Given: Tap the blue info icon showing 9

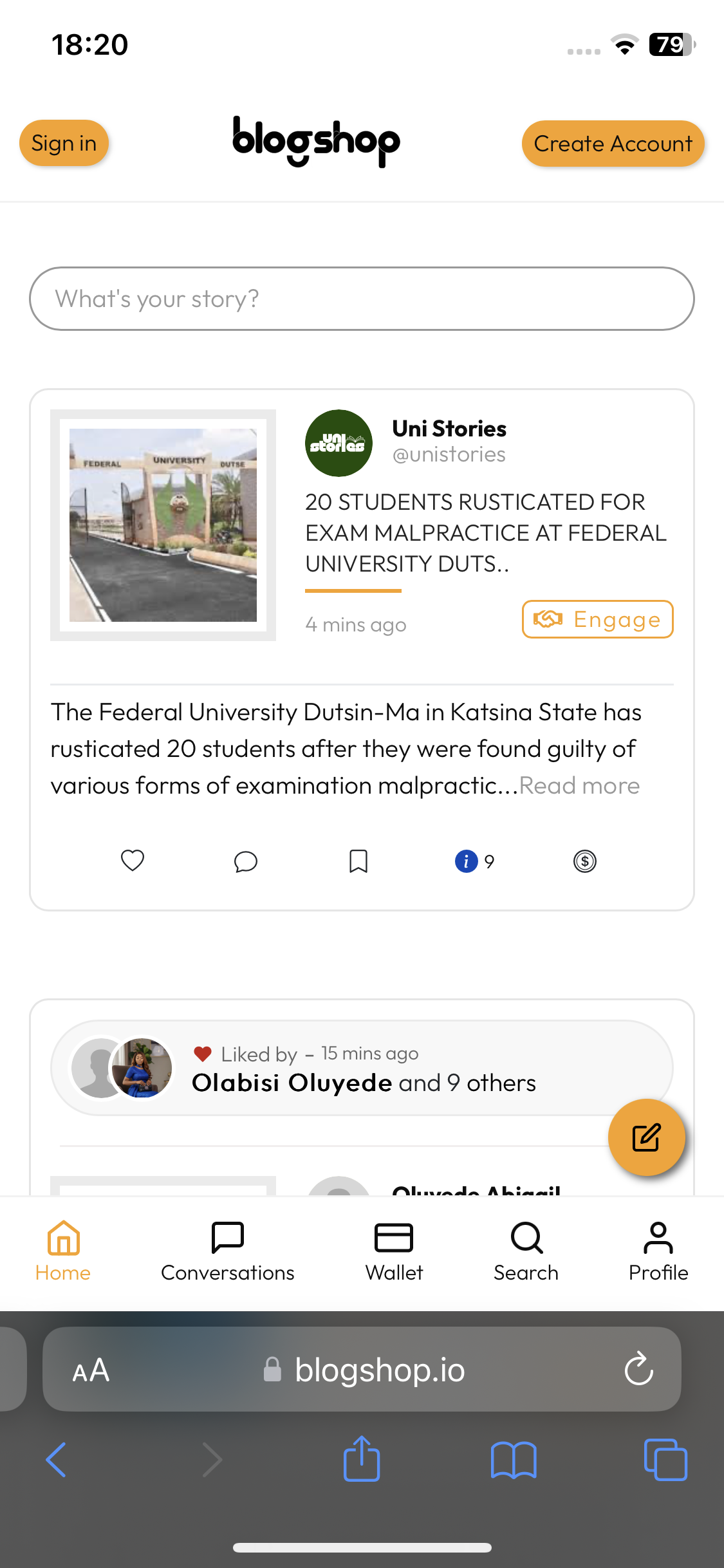Looking at the screenshot, I should click(x=467, y=861).
